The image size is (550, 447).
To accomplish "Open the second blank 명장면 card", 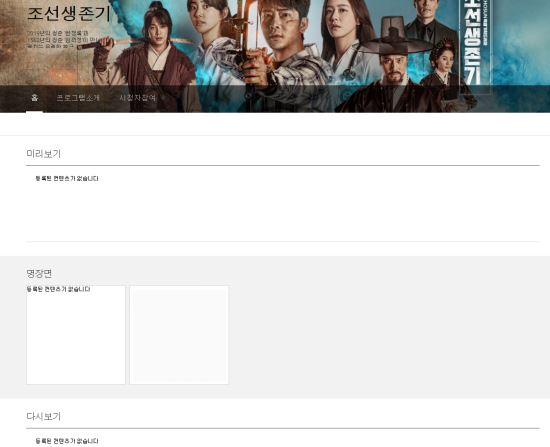I will [x=179, y=335].
